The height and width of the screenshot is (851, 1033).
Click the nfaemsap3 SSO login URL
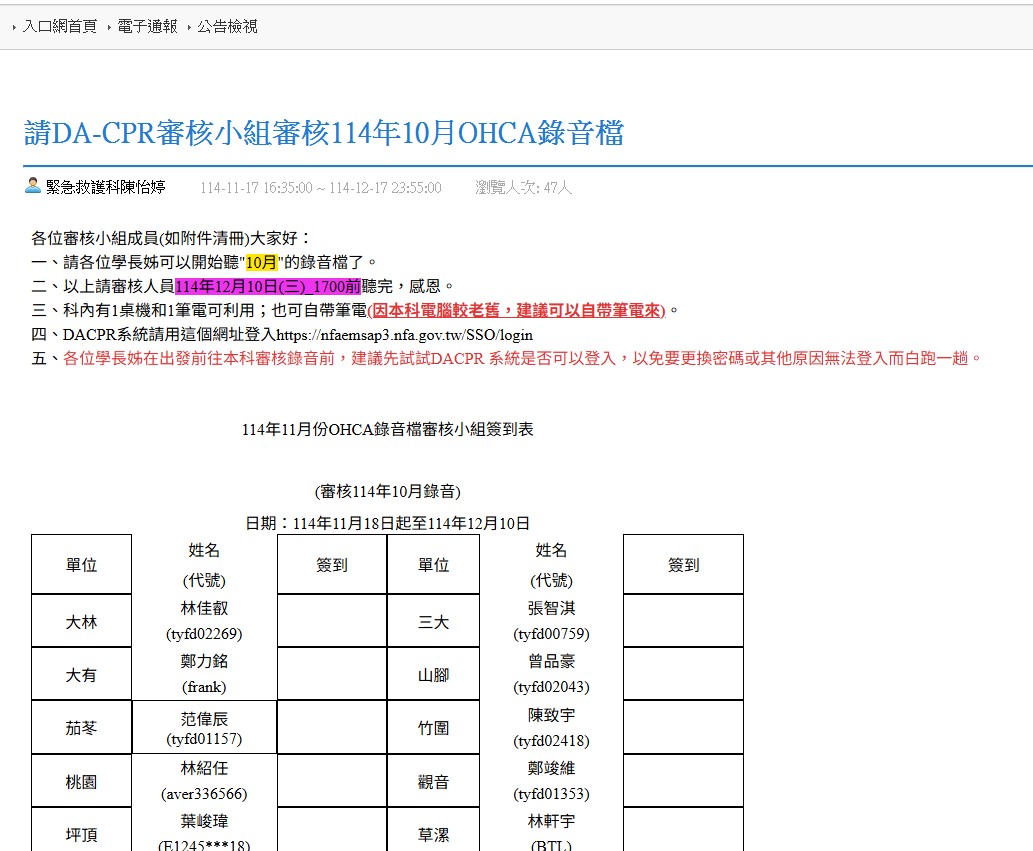[x=404, y=334]
